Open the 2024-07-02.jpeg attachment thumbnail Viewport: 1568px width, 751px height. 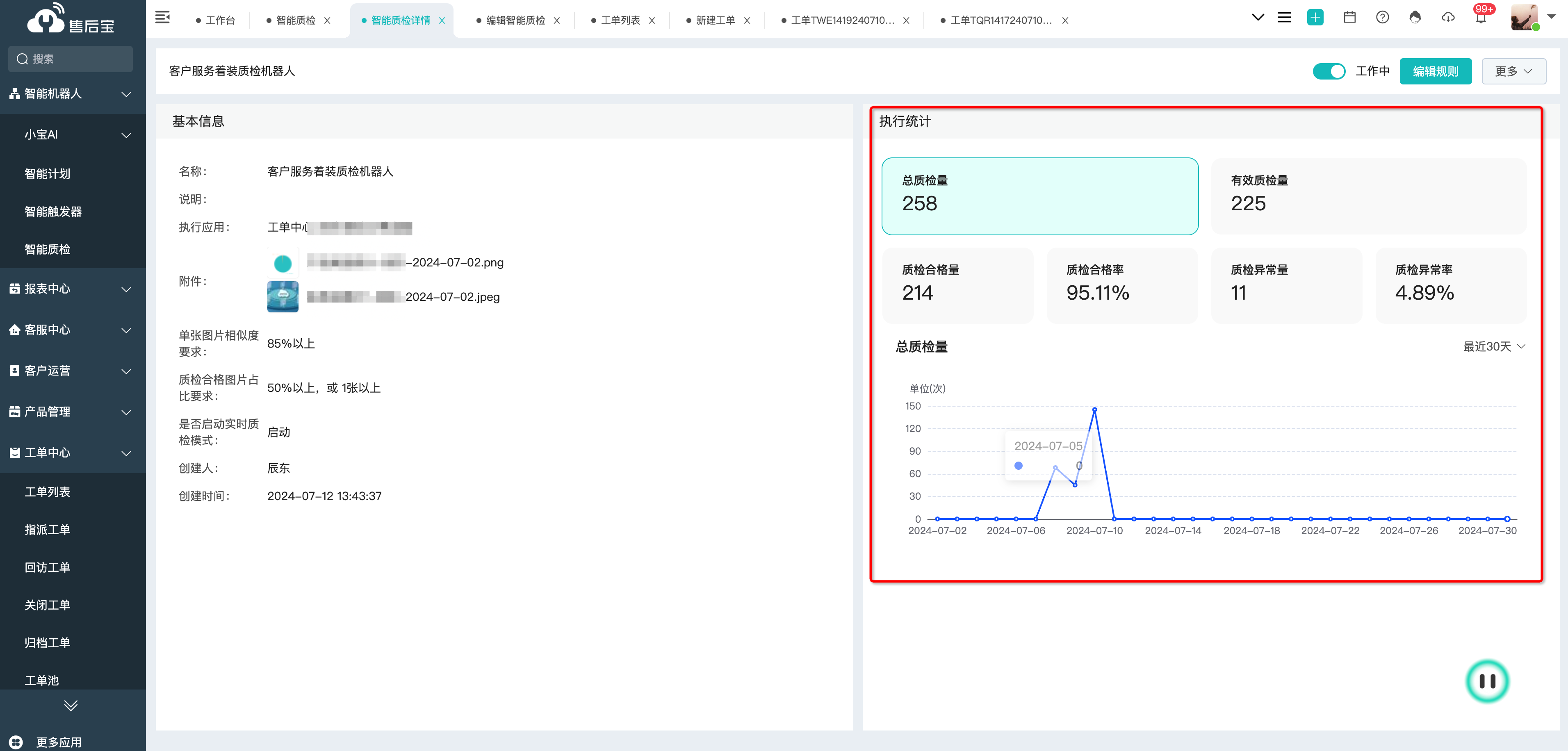tap(283, 296)
